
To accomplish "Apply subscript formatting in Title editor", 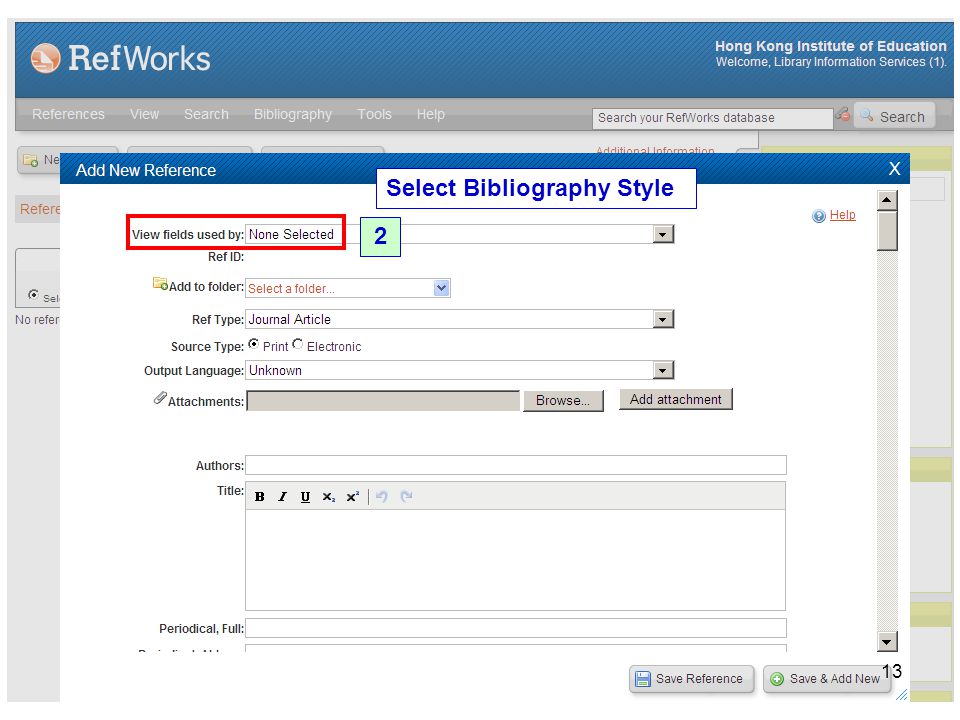I will click(x=329, y=497).
